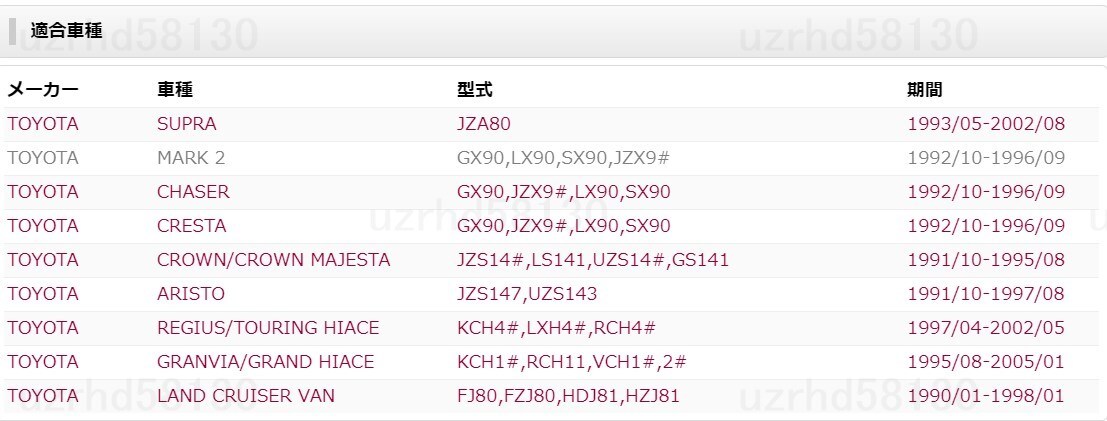The image size is (1107, 421).
Task: Click the 適合車種 section header
Action: click(66, 32)
